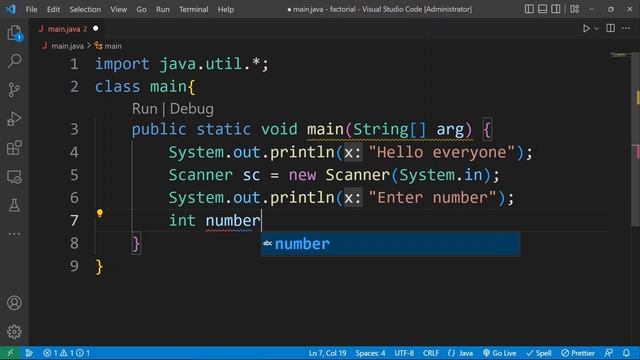Click the Debug code lens link
The image size is (640, 360).
pyautogui.click(x=191, y=109)
